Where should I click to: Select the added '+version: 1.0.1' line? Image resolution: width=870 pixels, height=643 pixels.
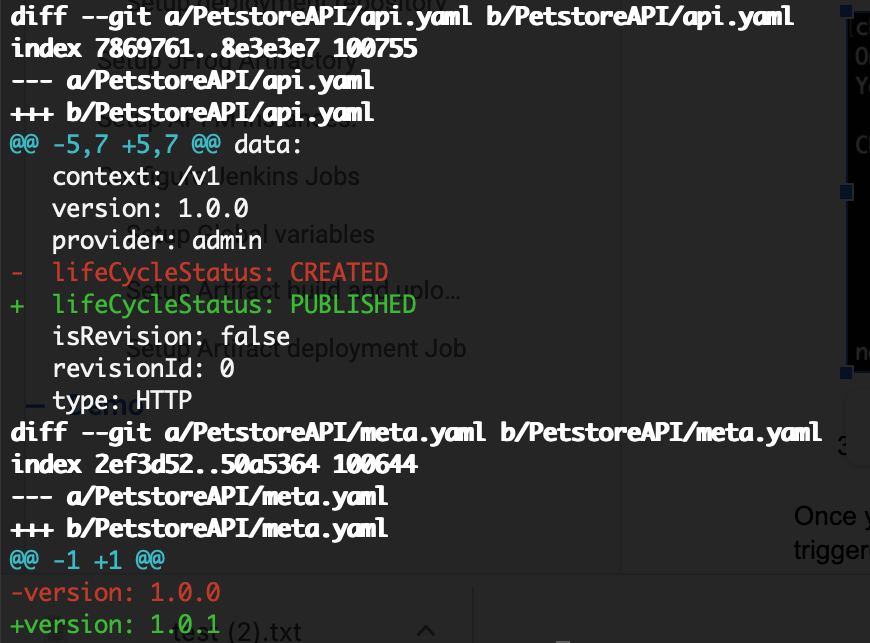coord(115,625)
